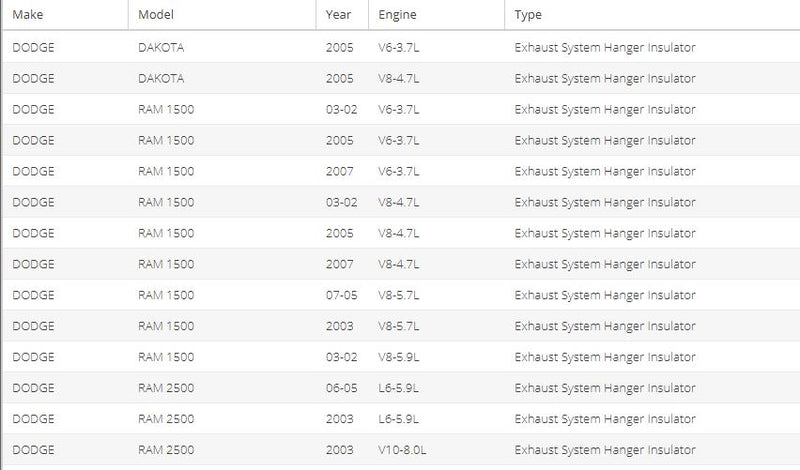The width and height of the screenshot is (800, 470).
Task: Select the Dakota 2005 V6-3.7L row
Action: [x=401, y=47]
